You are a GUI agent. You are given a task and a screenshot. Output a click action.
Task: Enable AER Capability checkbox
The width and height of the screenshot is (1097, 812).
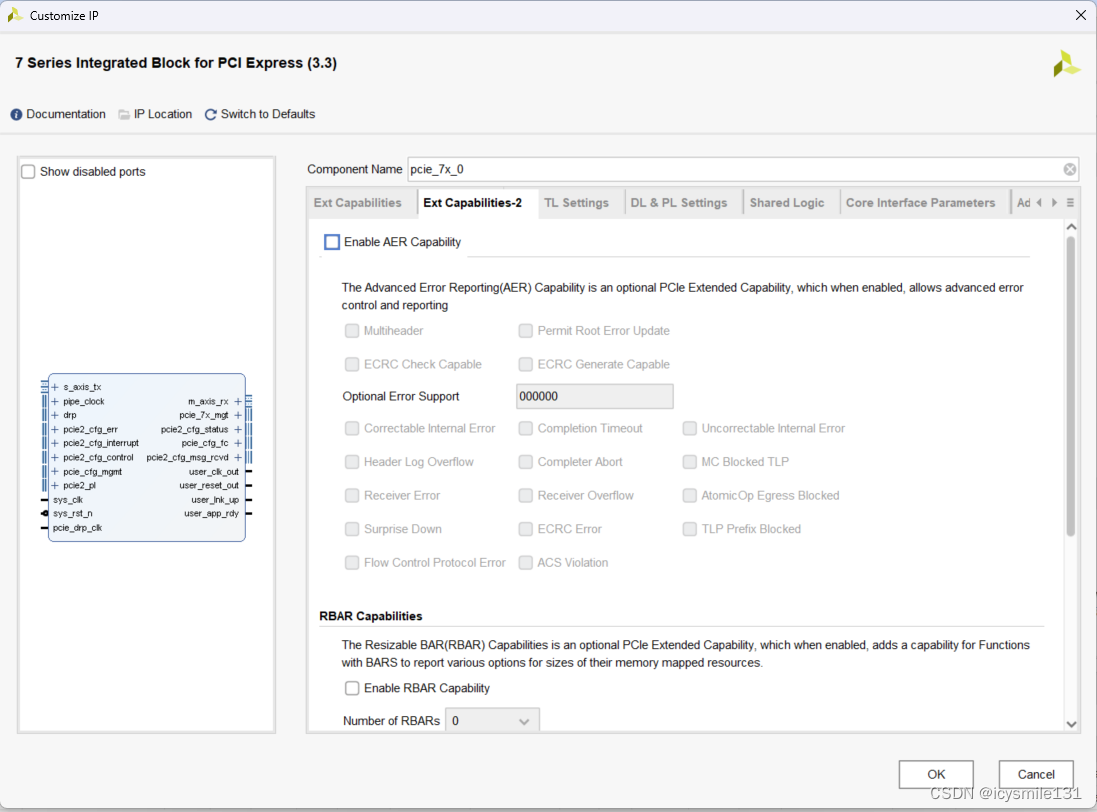(332, 242)
